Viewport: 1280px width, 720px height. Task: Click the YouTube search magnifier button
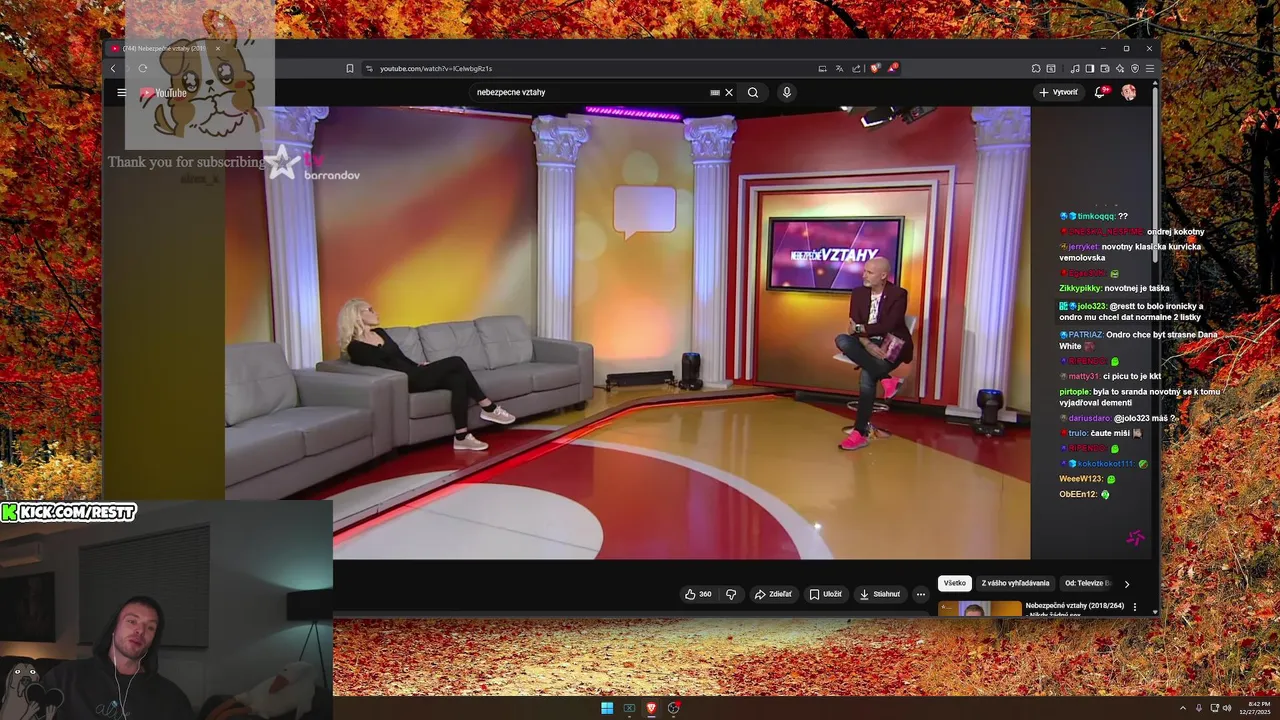(753, 92)
